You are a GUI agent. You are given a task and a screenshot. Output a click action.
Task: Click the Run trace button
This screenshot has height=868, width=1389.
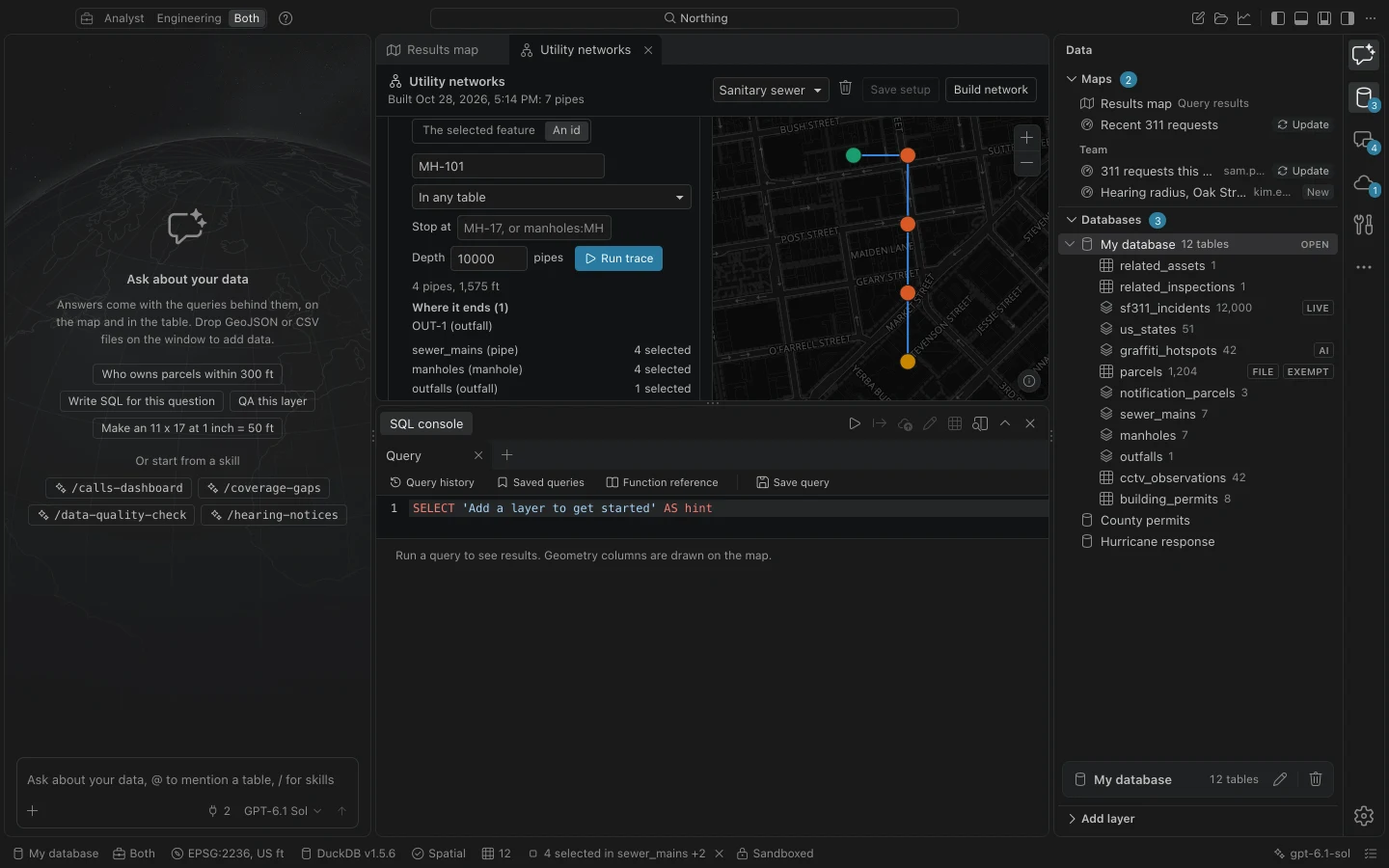click(x=618, y=258)
